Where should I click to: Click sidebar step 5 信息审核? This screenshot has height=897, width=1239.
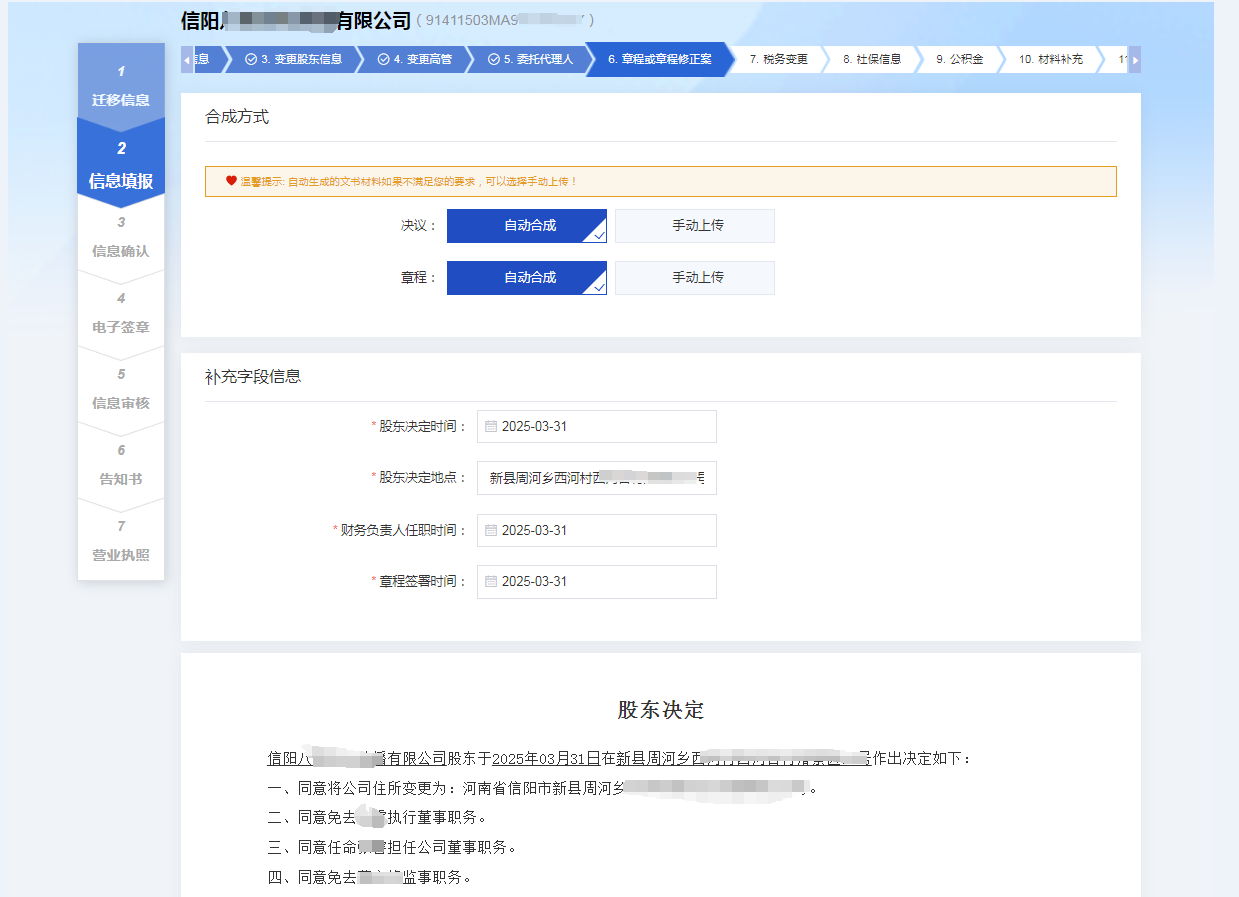pyautogui.click(x=121, y=390)
